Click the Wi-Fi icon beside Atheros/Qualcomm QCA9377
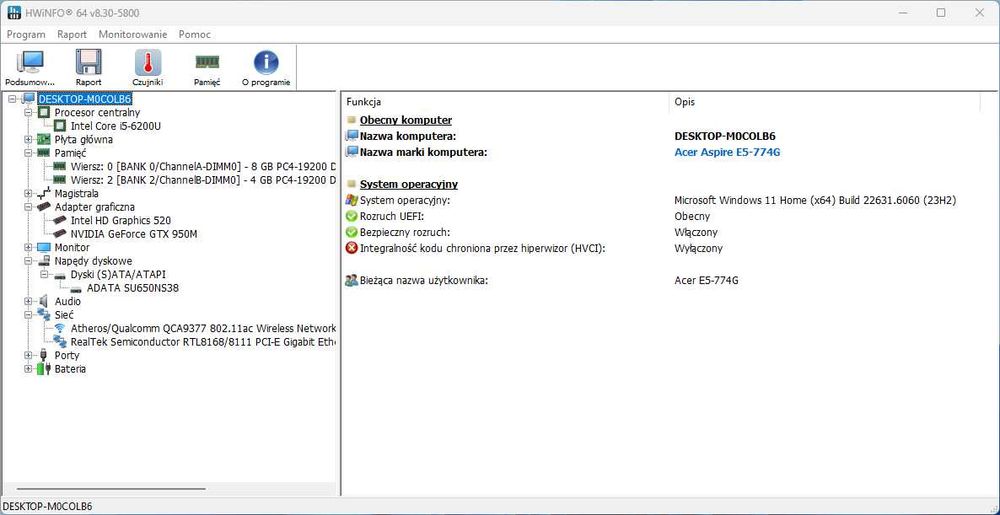The image size is (1000, 515). [x=60, y=328]
